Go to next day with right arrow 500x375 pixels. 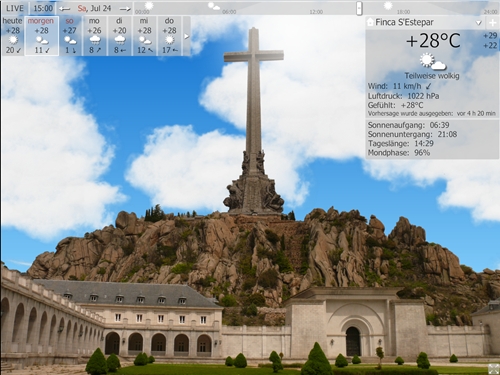(x=125, y=9)
